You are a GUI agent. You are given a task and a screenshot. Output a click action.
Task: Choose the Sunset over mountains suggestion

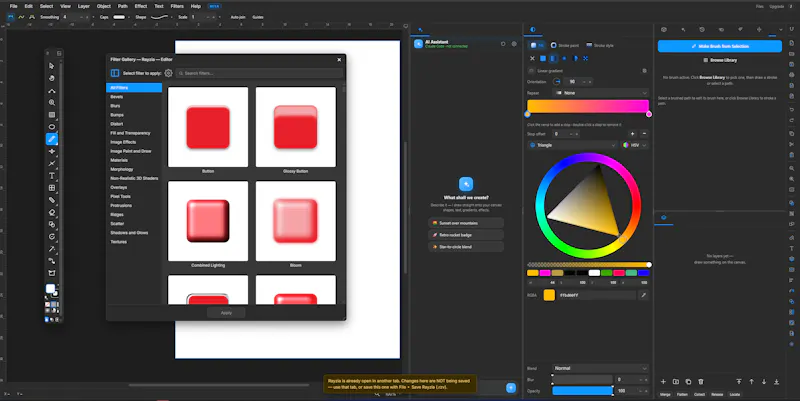[x=466, y=223]
